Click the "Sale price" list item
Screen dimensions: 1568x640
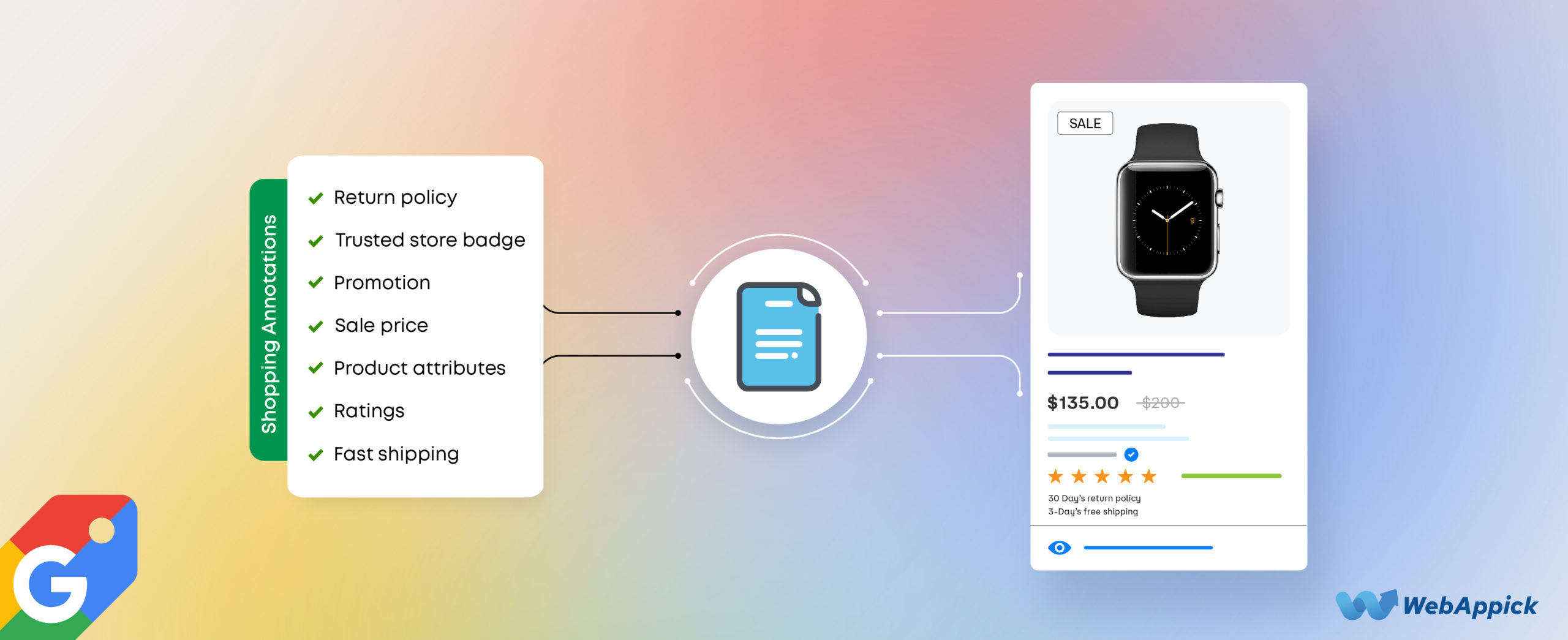381,325
